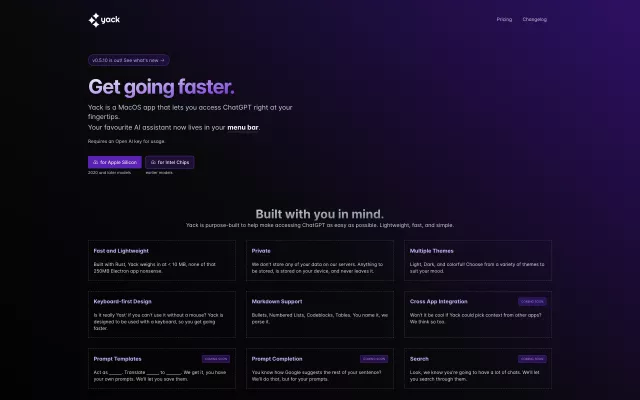Click the Yack brand name text
This screenshot has height=400, width=640.
(x=111, y=20)
